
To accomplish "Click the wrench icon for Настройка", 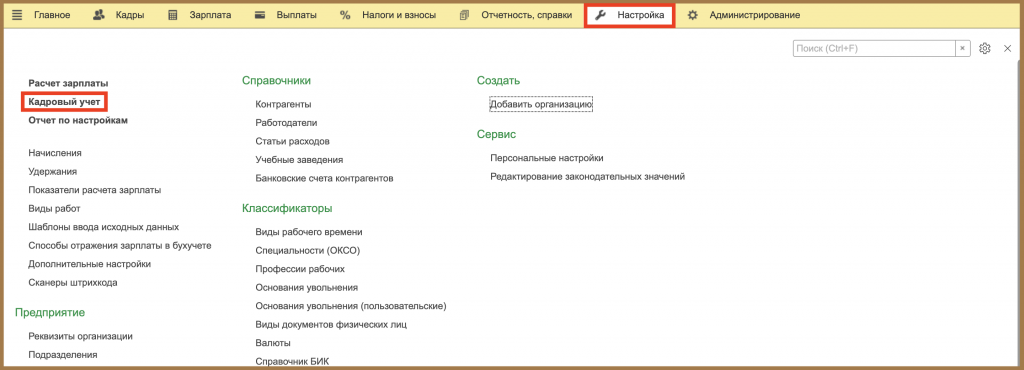I will tap(601, 15).
